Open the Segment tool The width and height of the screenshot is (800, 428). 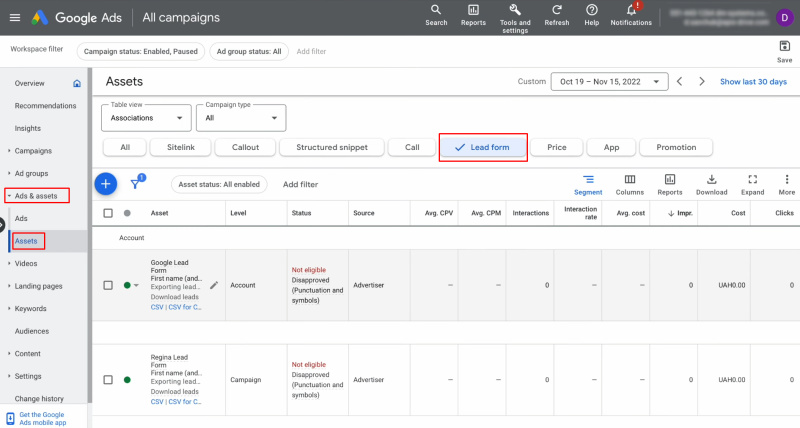tap(588, 185)
